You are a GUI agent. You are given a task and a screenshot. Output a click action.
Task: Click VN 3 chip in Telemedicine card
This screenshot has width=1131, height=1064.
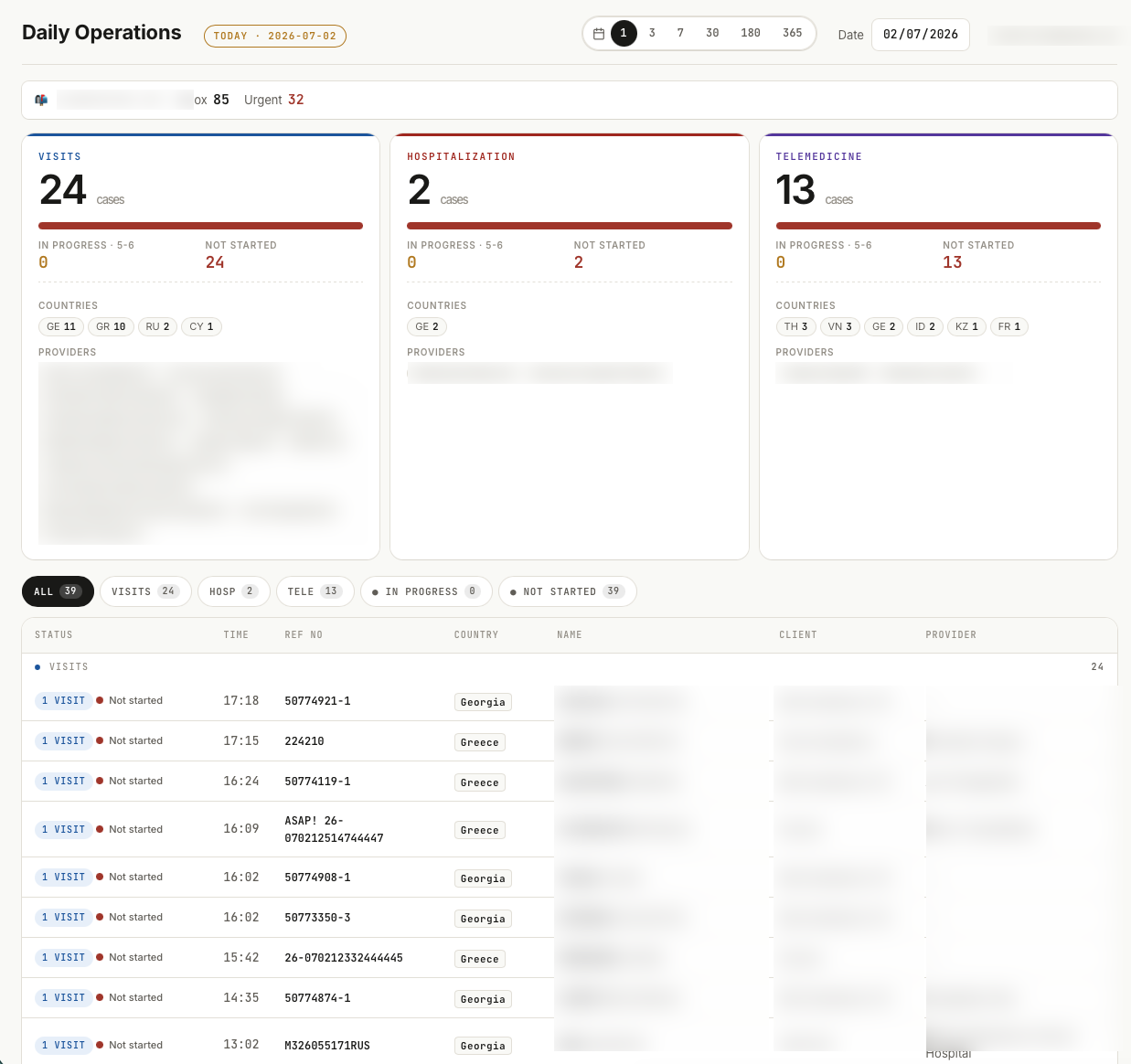point(840,326)
